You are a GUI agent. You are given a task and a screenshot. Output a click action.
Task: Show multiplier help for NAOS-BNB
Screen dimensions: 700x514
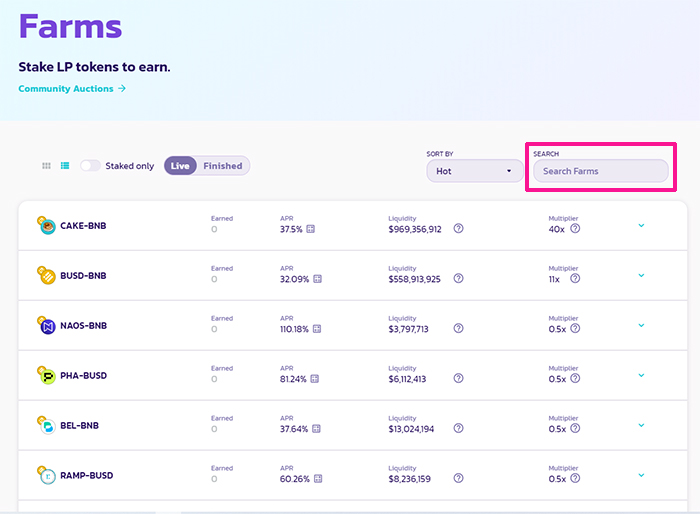pyautogui.click(x=575, y=329)
